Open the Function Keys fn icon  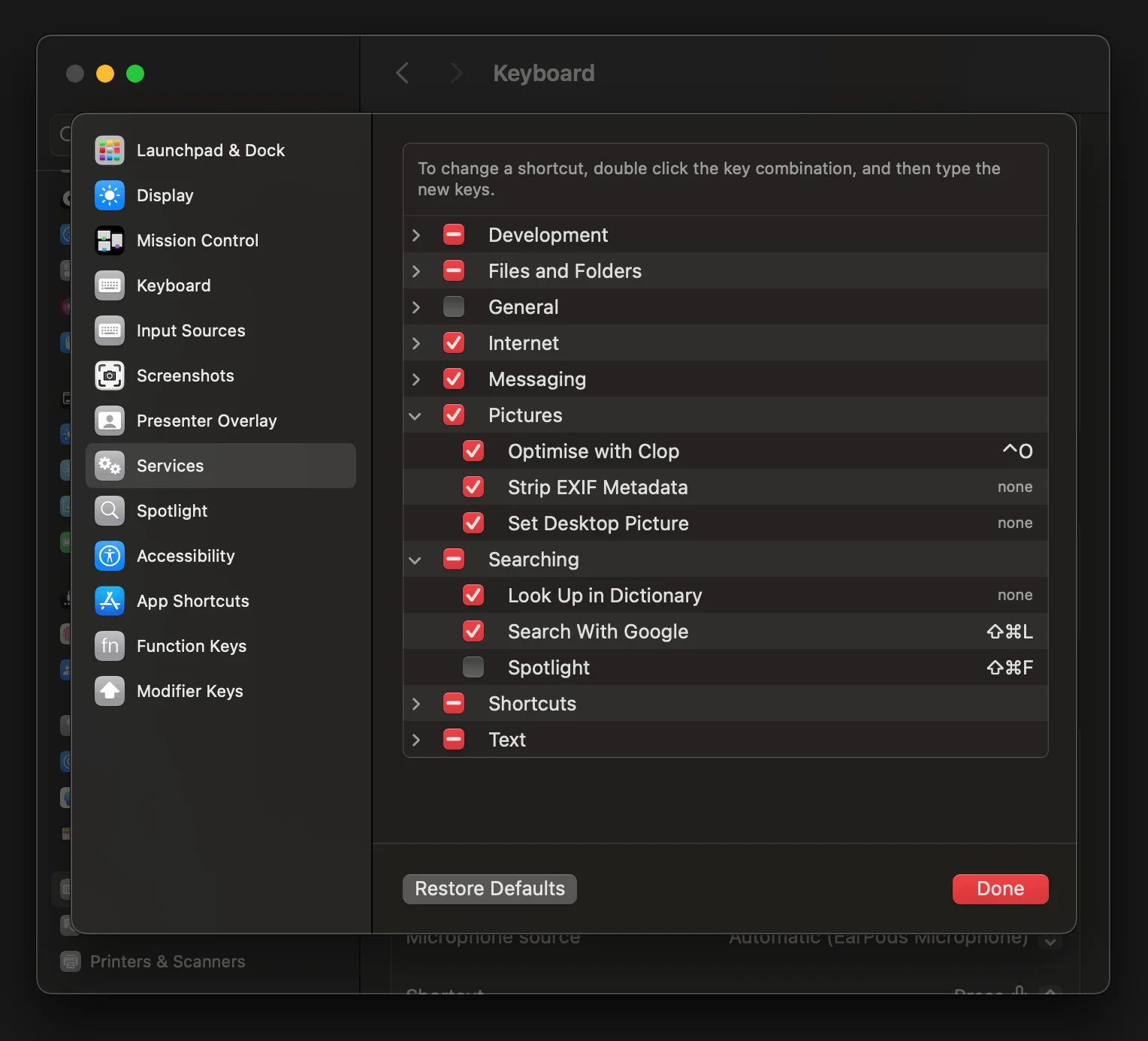110,646
